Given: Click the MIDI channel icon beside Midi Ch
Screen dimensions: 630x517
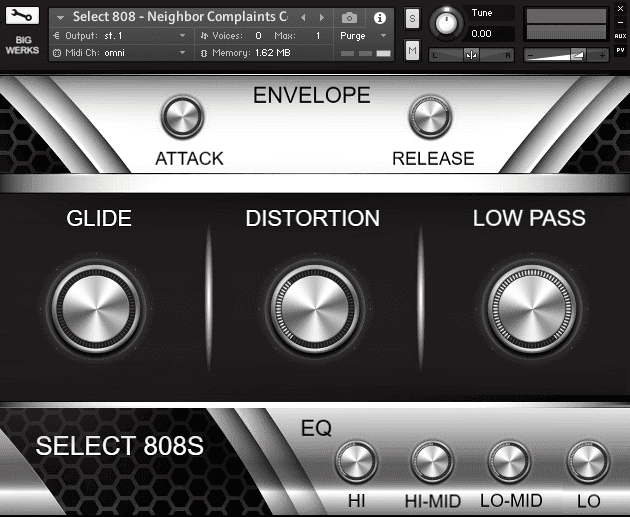Looking at the screenshot, I should coord(57,53).
